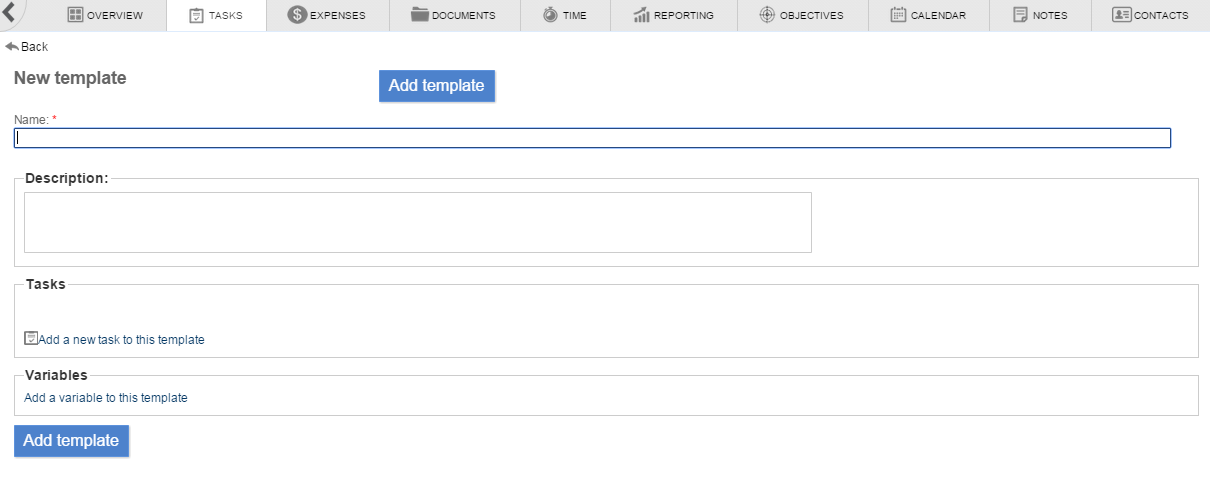1210x490 pixels.
Task: Click the Tasks checklist icon
Action: coord(197,15)
